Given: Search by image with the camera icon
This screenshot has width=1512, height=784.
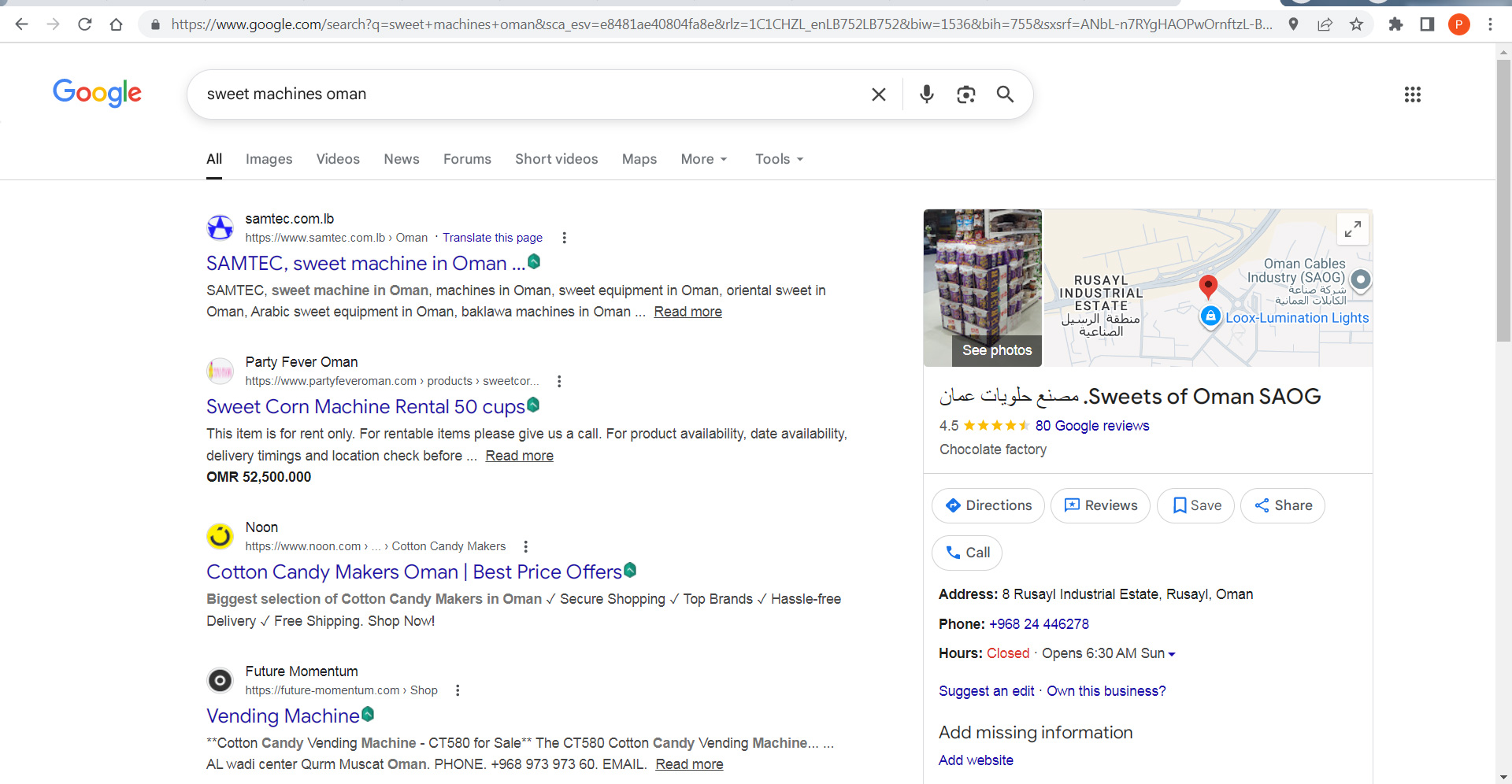Looking at the screenshot, I should [966, 94].
